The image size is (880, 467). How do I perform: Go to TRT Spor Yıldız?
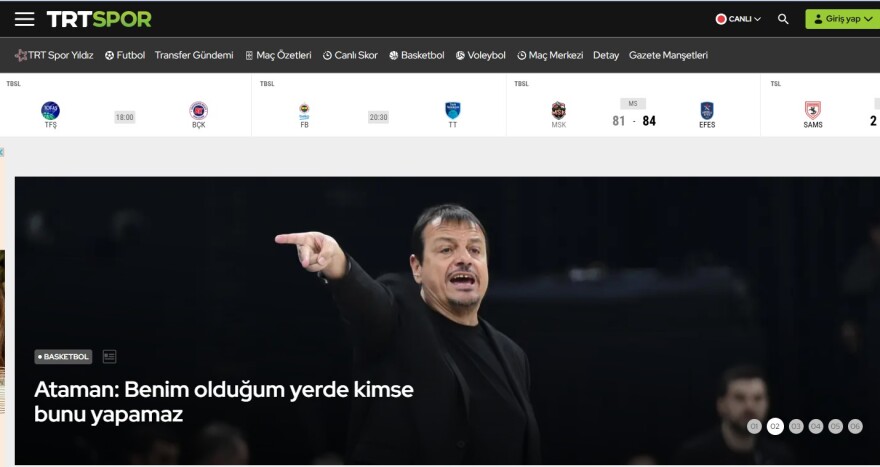(x=54, y=56)
